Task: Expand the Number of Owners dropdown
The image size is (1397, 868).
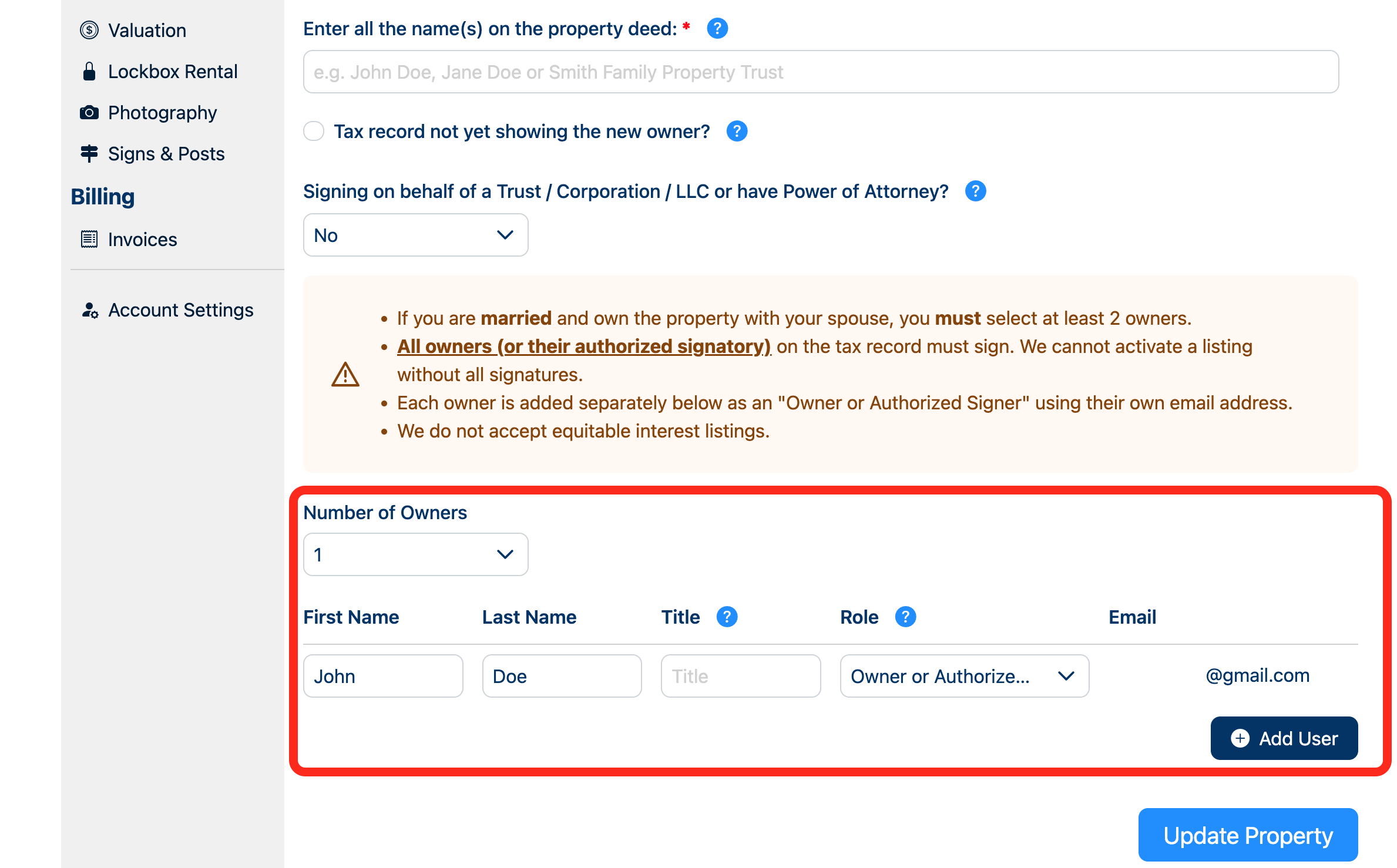Action: click(415, 554)
